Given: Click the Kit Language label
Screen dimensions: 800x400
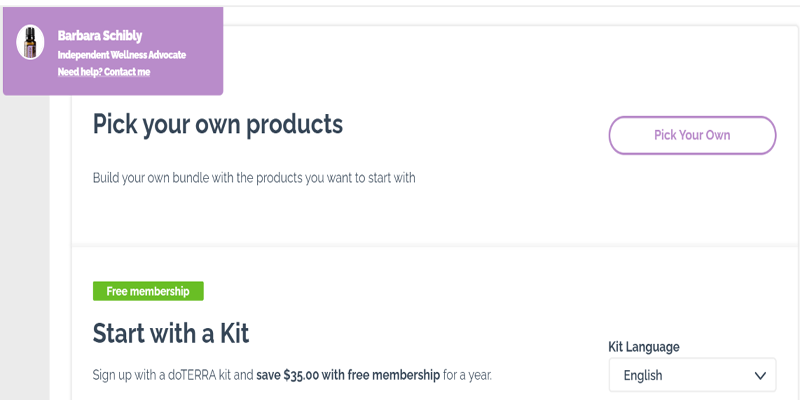Looking at the screenshot, I should [643, 347].
